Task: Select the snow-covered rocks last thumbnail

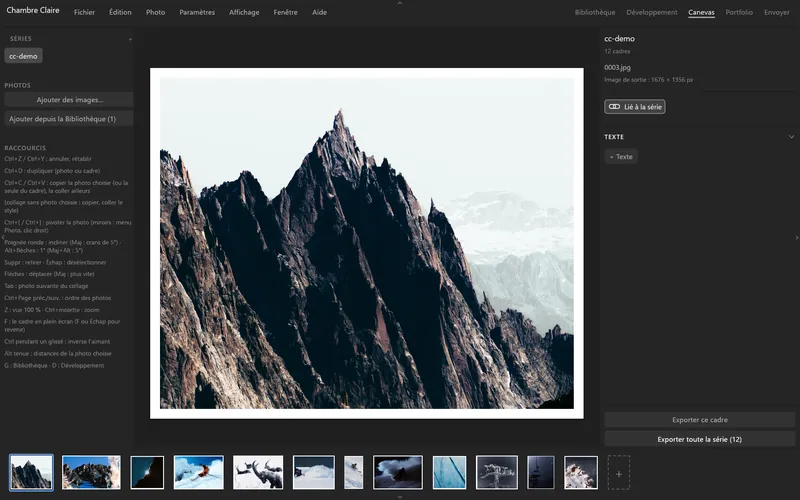Action: pyautogui.click(x=581, y=472)
